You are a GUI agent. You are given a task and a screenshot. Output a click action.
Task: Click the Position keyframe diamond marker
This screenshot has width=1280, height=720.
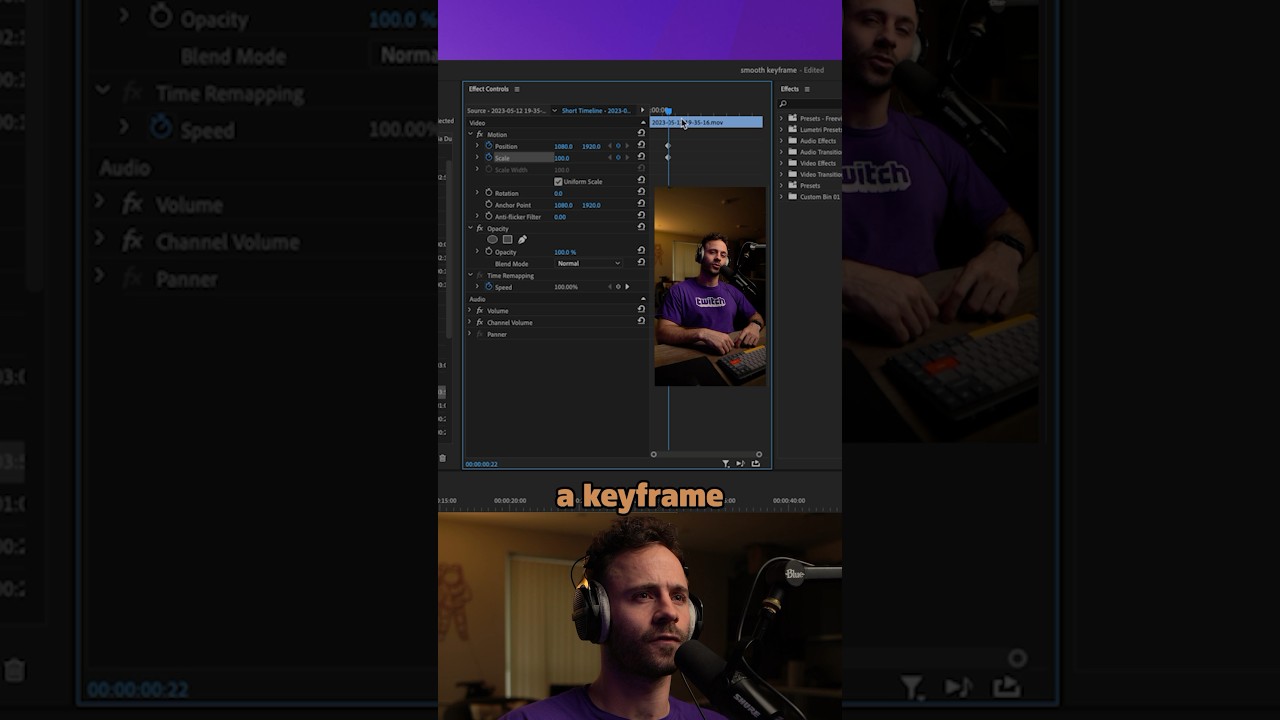click(668, 146)
